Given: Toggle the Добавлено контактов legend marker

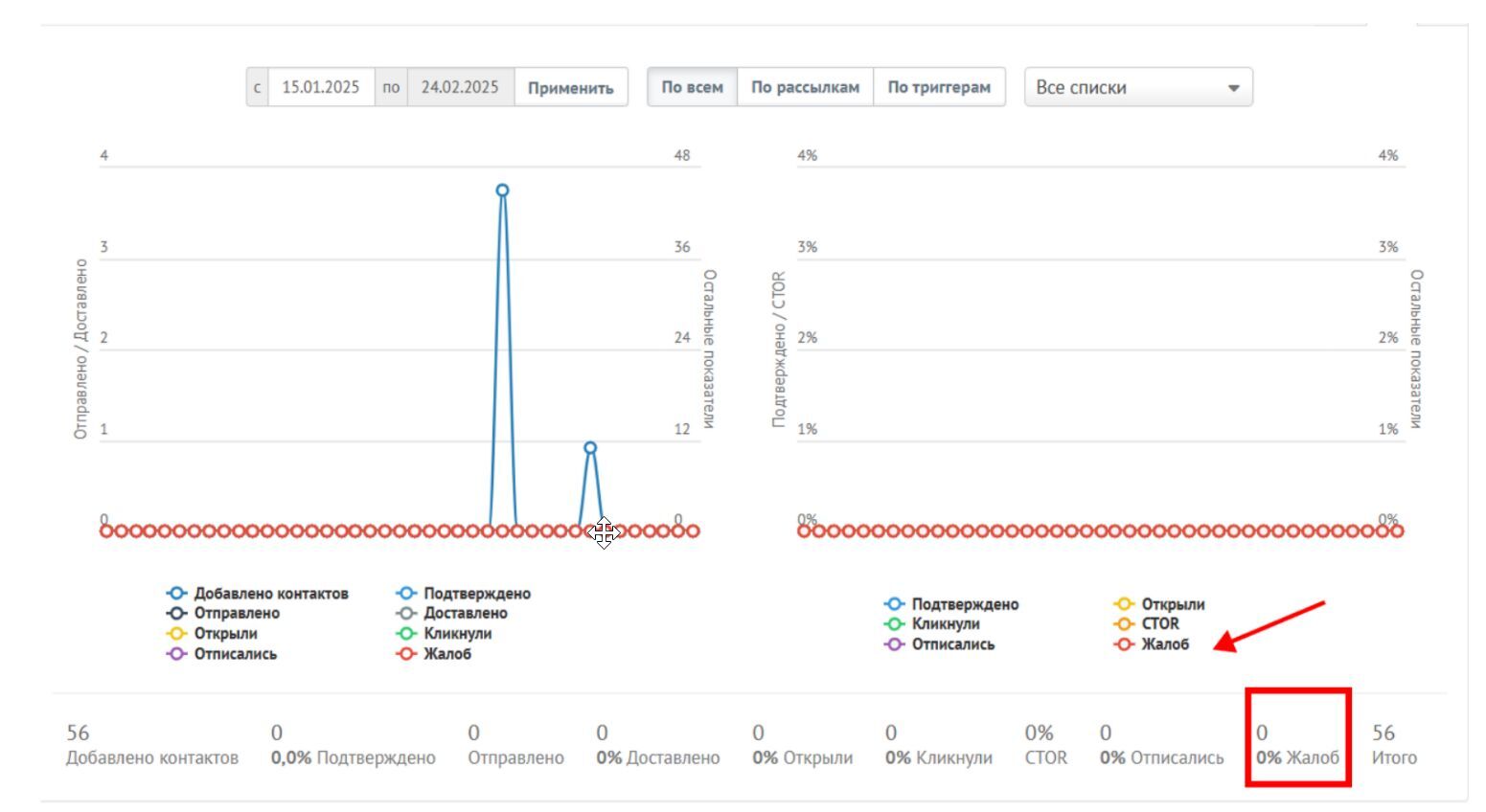Looking at the screenshot, I should (176, 594).
